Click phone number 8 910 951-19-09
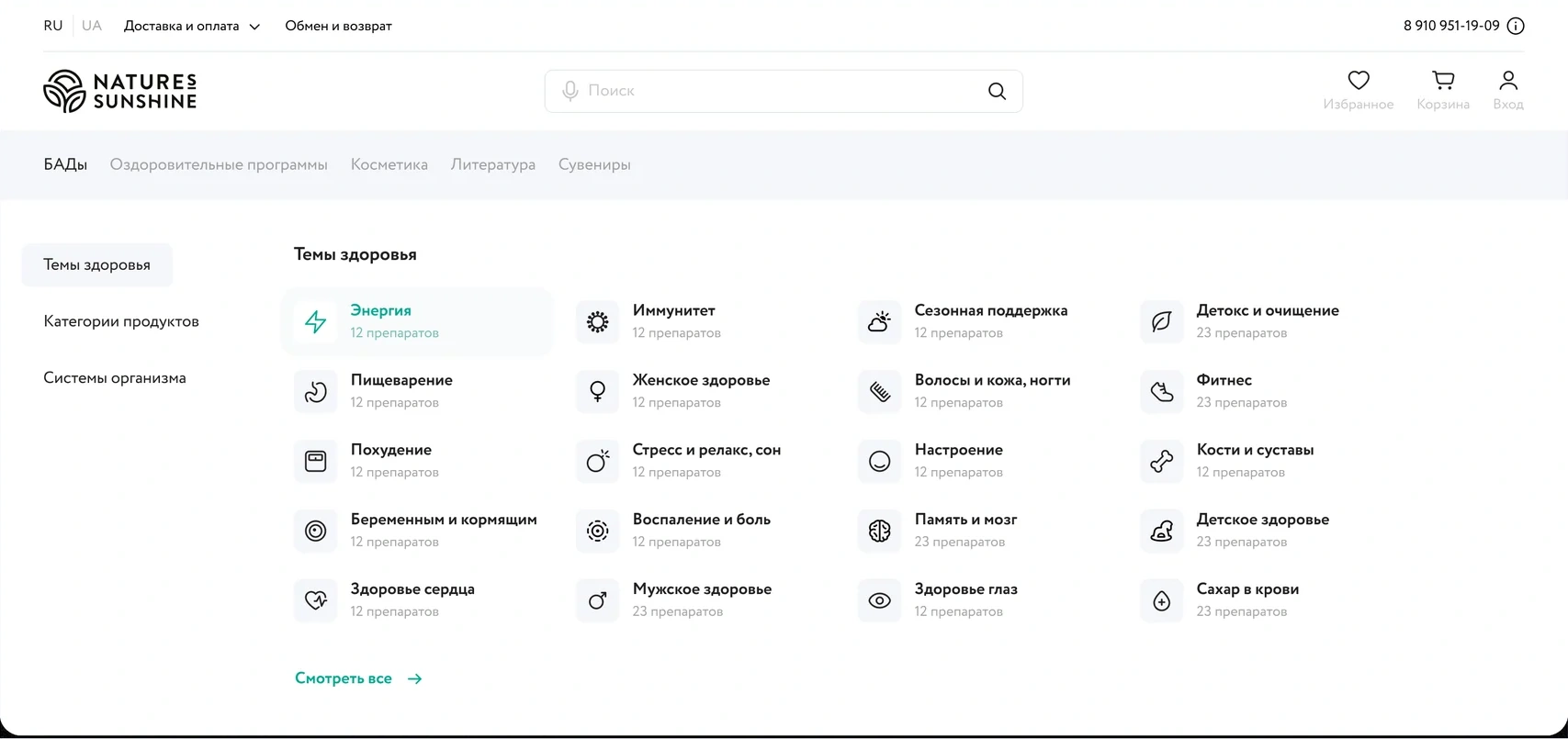 pos(1451,26)
